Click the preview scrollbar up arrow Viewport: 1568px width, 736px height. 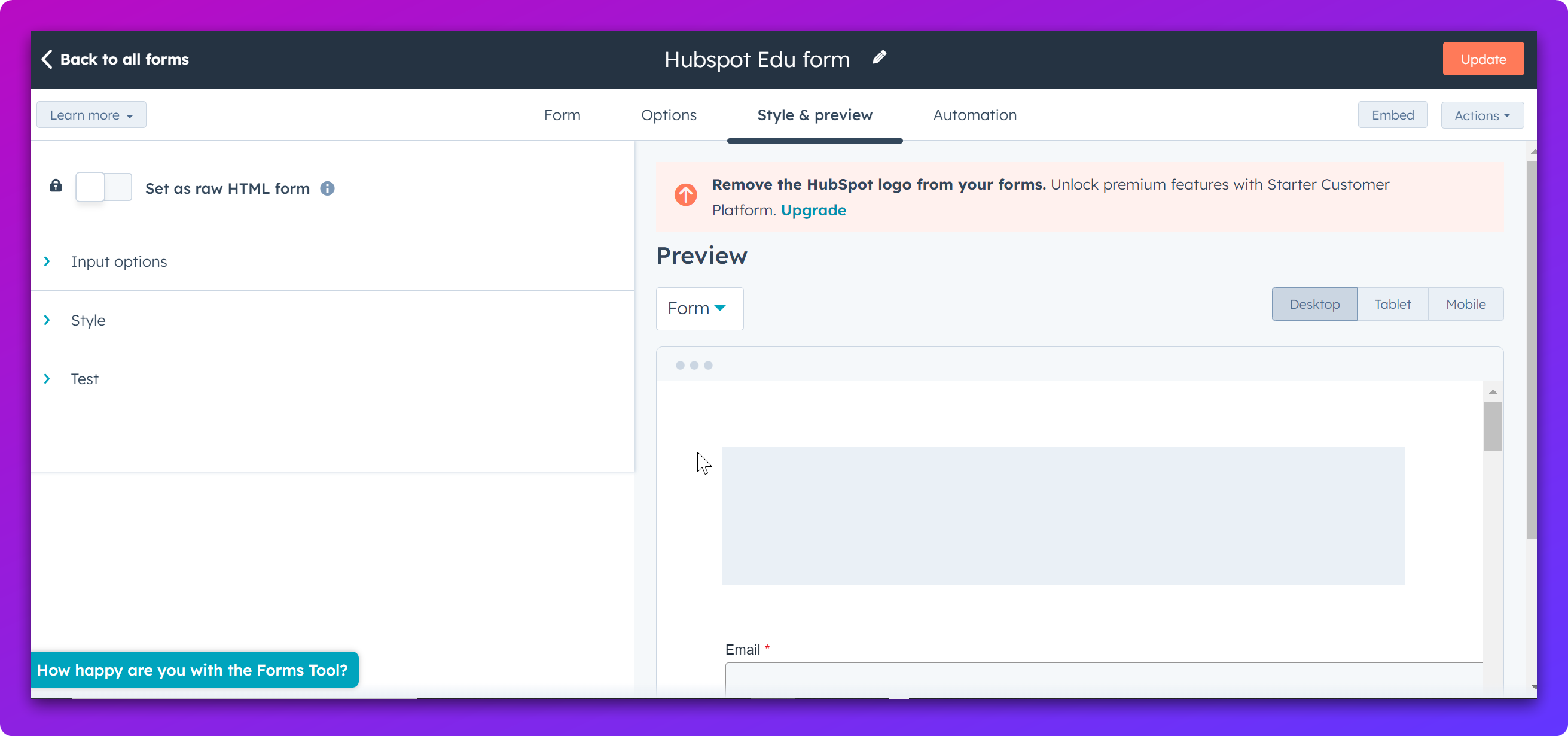[x=1493, y=392]
